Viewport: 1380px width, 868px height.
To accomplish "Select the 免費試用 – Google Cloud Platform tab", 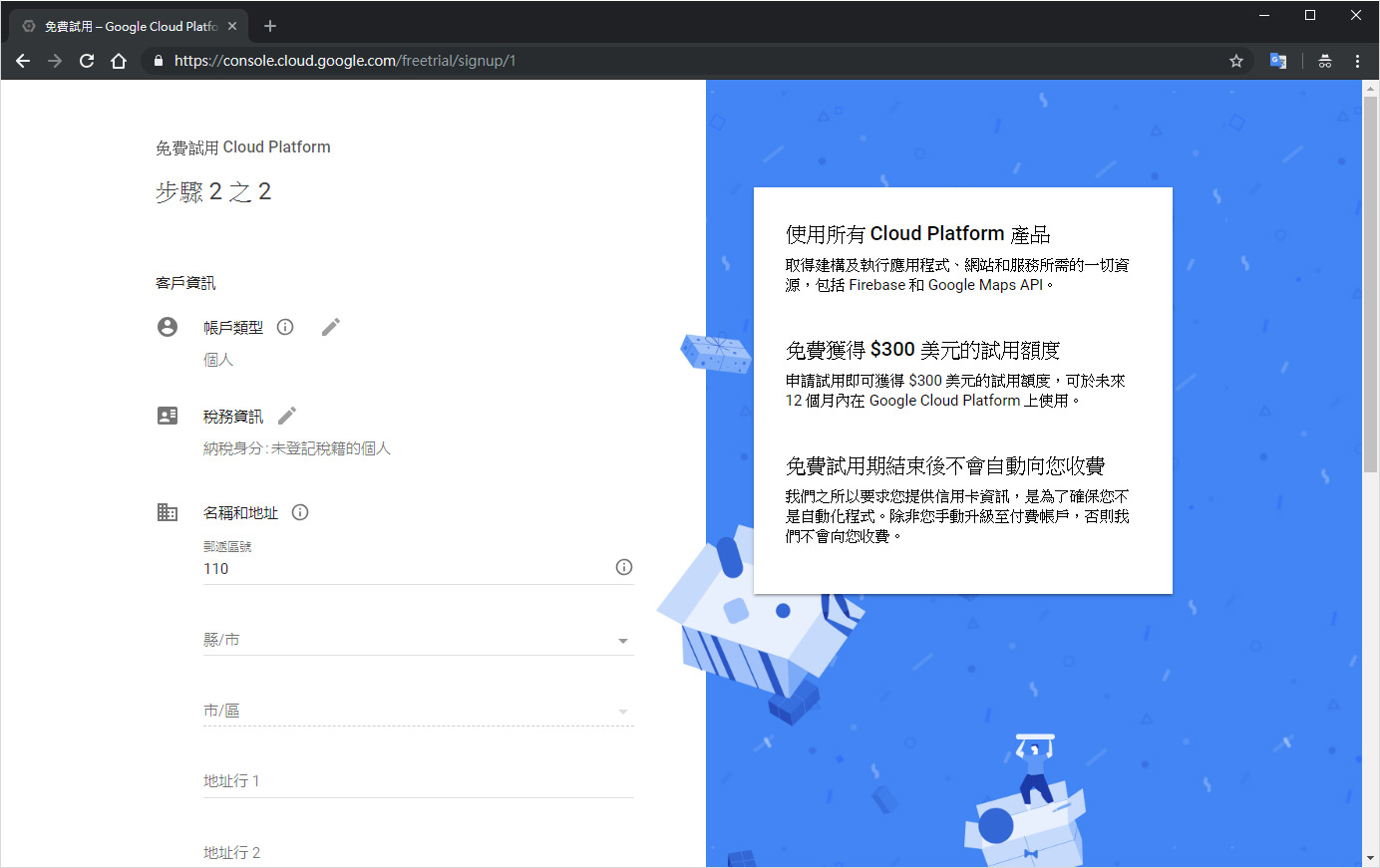I will tap(130, 26).
